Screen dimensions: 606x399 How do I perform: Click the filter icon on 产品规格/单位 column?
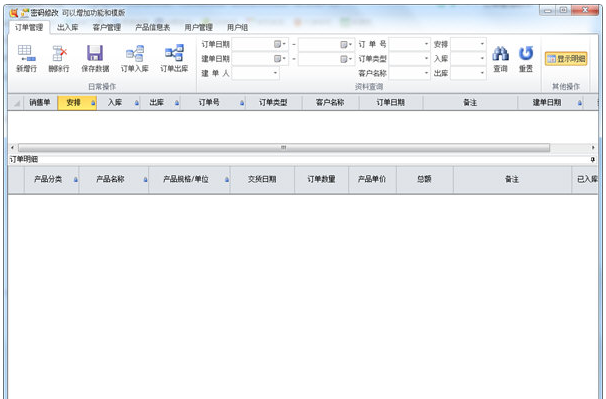(x=227, y=180)
